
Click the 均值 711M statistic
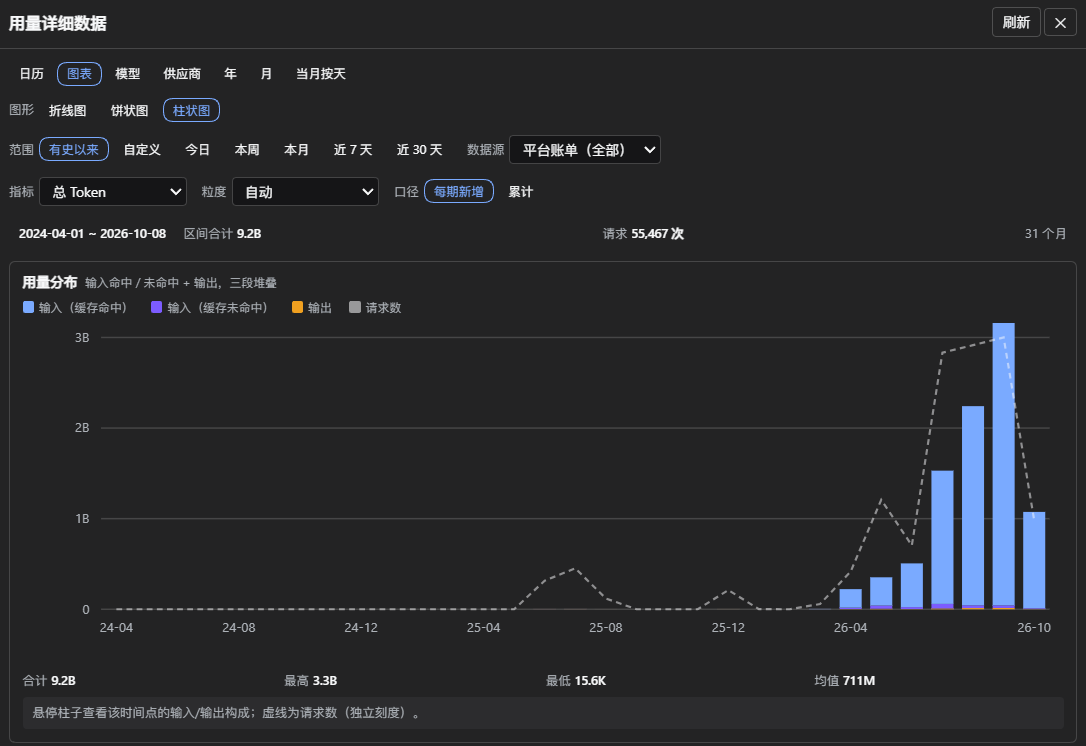click(844, 680)
